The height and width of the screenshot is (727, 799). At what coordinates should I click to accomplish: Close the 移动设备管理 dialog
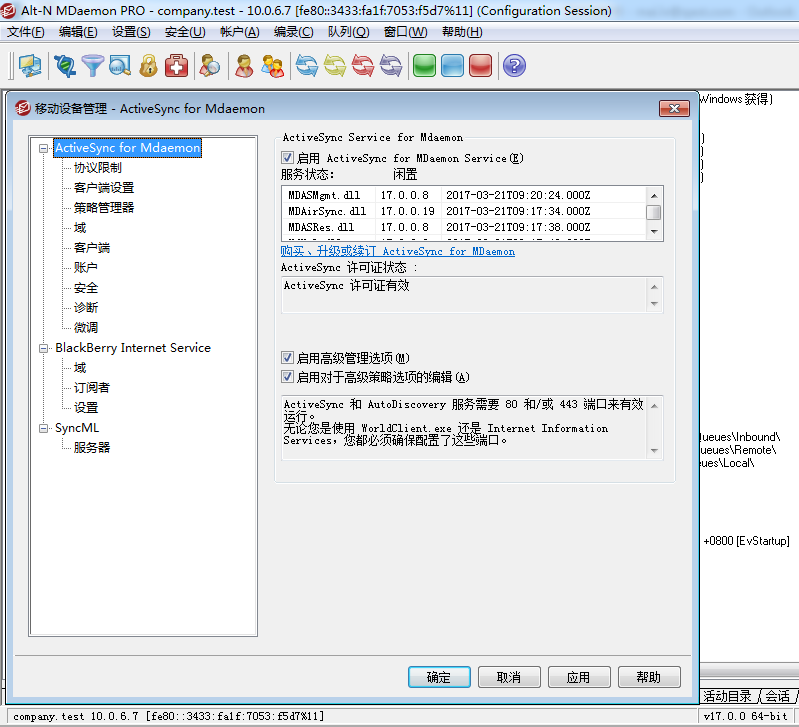point(674,109)
